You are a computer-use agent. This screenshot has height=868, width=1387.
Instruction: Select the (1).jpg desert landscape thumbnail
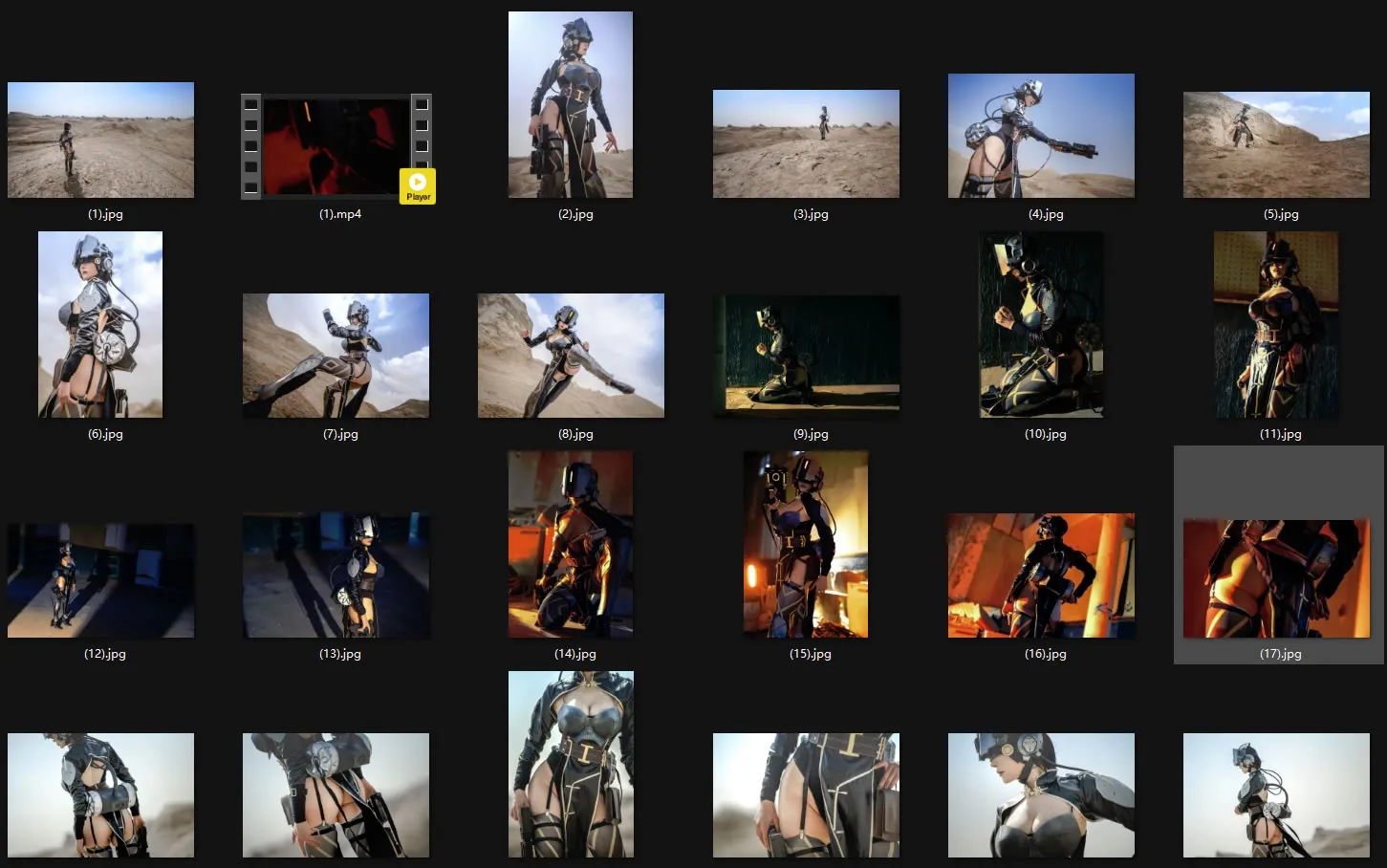pos(100,140)
